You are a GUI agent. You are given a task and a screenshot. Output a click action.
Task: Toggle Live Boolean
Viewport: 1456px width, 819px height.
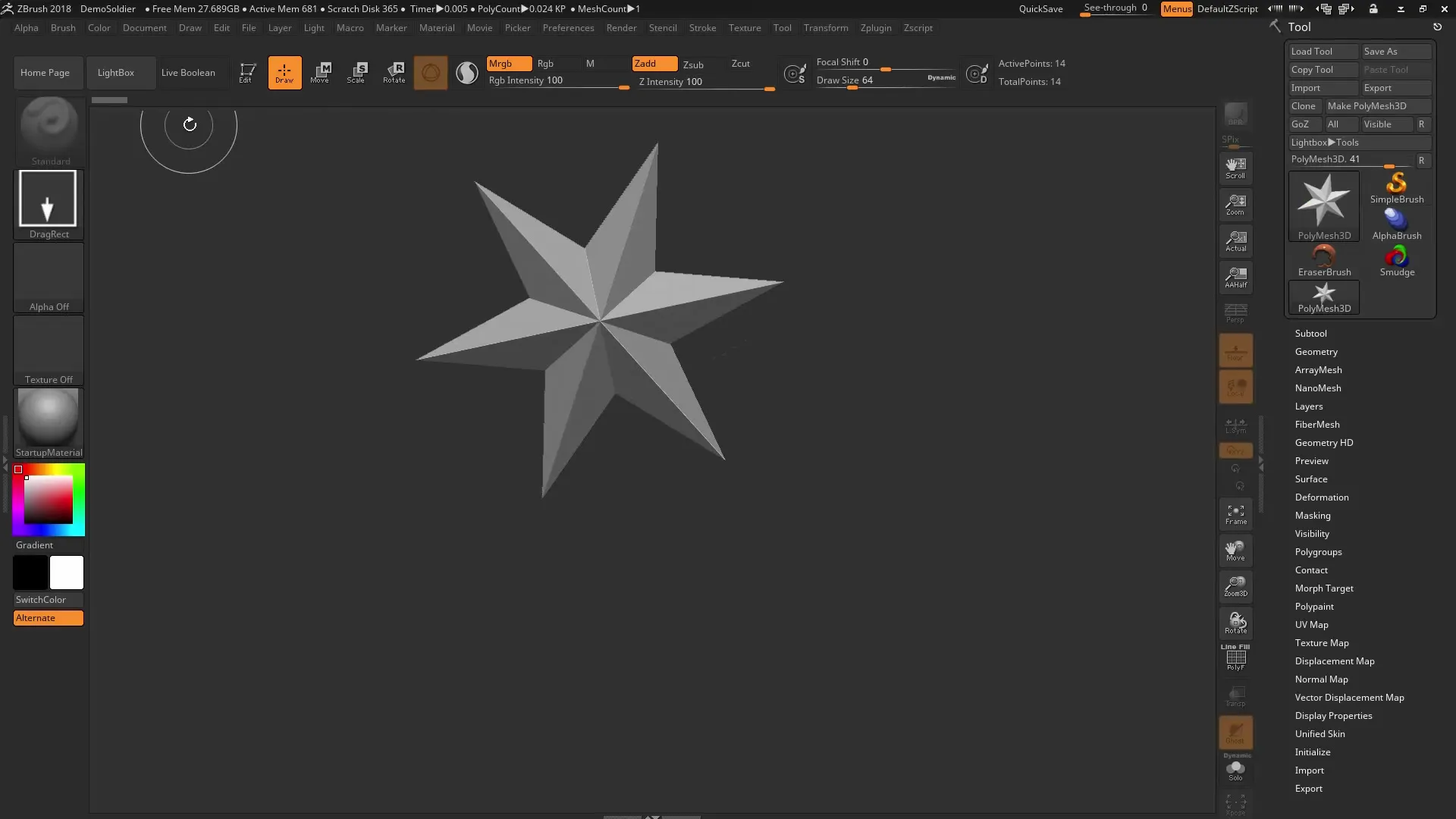coord(188,73)
